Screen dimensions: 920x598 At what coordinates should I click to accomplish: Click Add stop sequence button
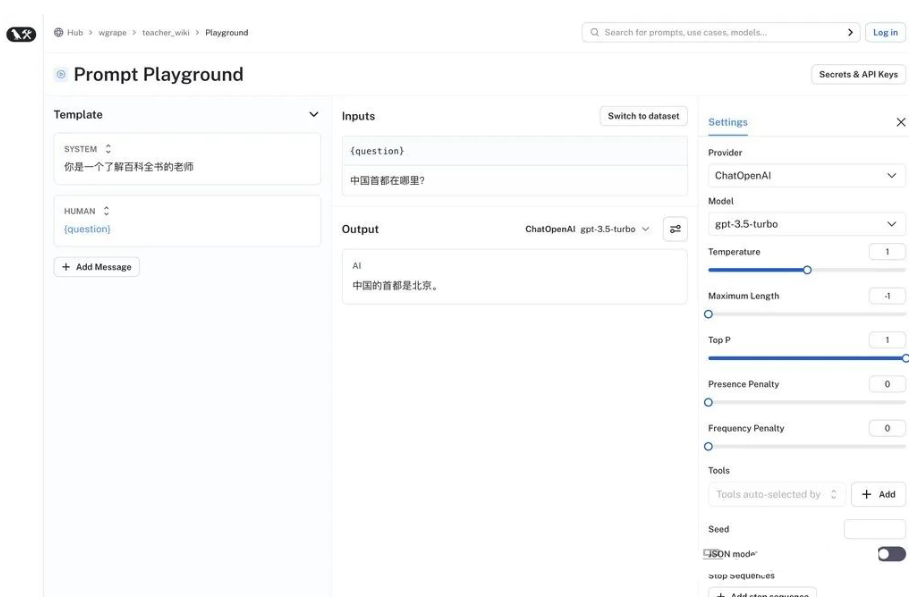tap(763, 593)
